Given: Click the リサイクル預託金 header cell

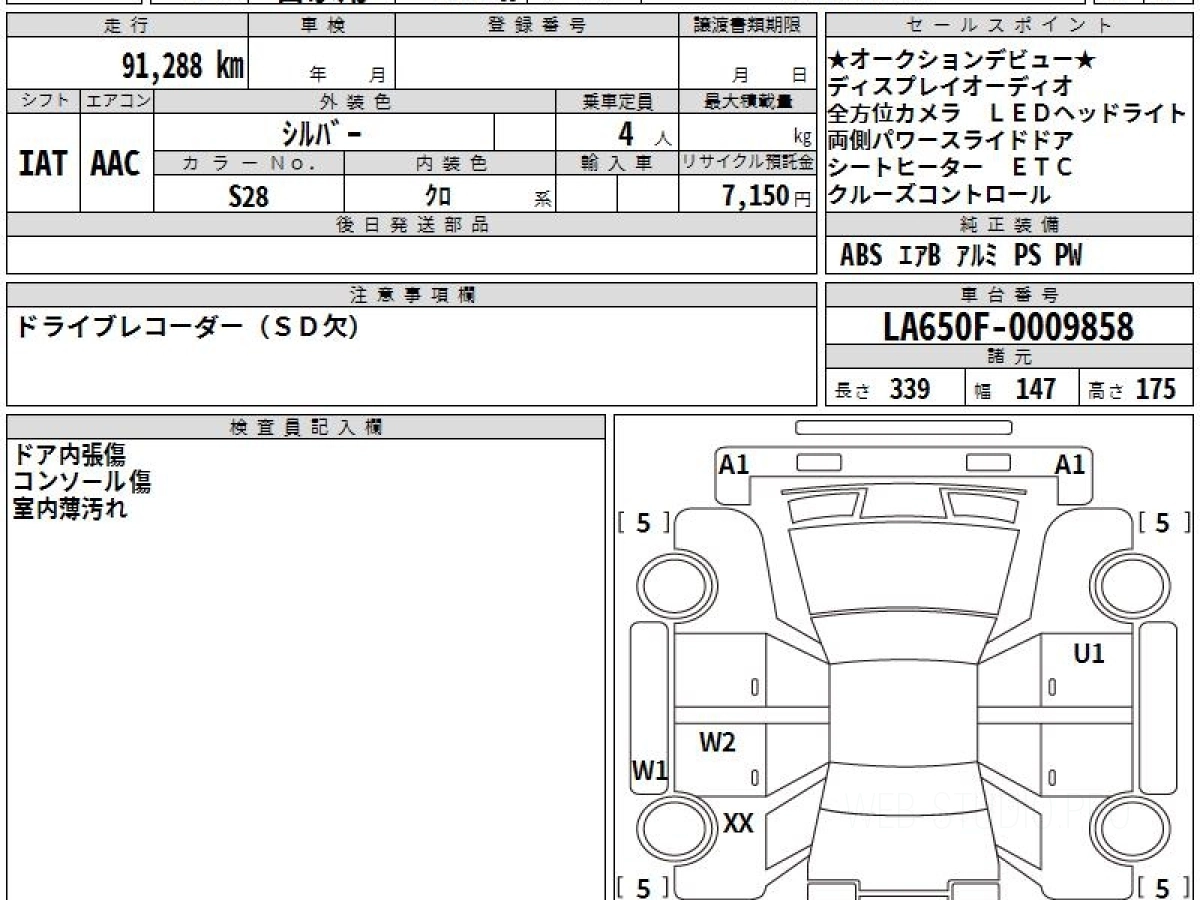Looking at the screenshot, I should (x=748, y=163).
